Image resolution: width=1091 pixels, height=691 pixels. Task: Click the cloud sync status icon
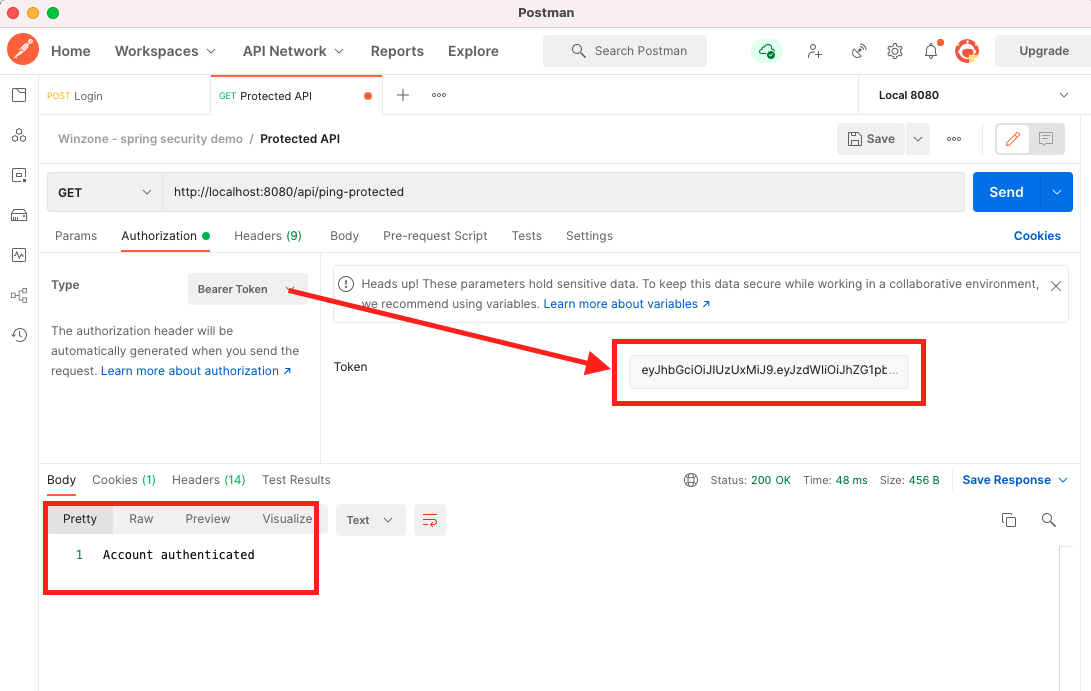767,51
